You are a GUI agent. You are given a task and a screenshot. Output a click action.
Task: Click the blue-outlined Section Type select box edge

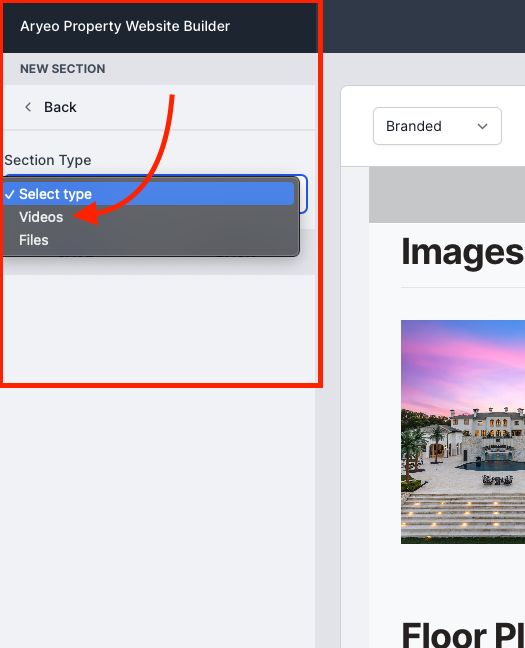303,194
